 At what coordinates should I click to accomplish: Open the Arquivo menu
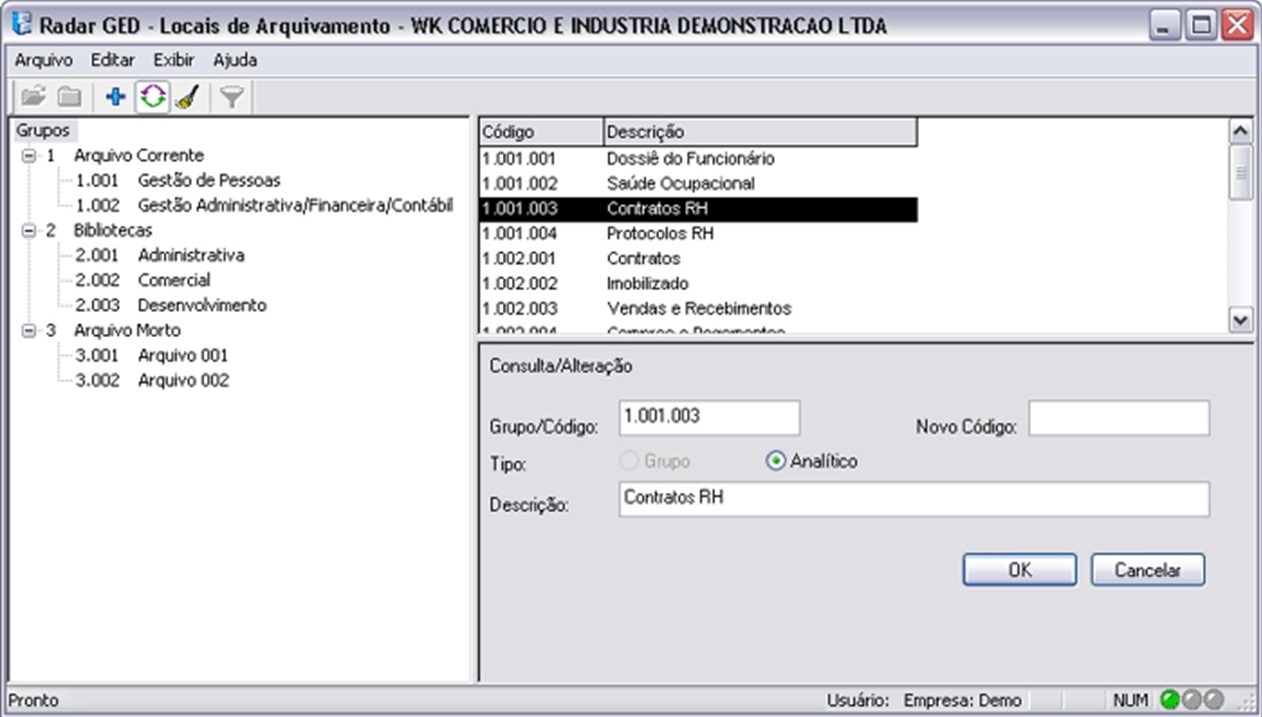point(43,60)
